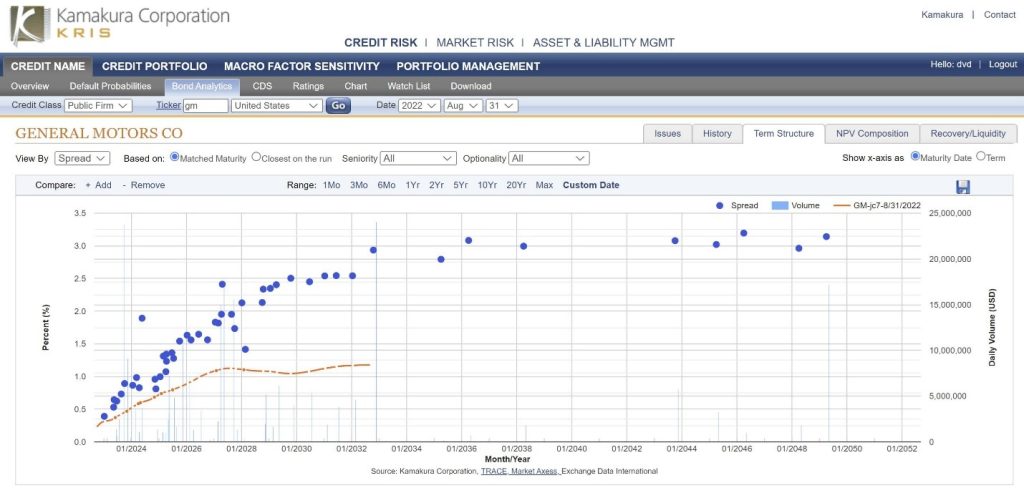Open the year 2022 date dropdown
This screenshot has height=493, width=1024.
coord(419,105)
